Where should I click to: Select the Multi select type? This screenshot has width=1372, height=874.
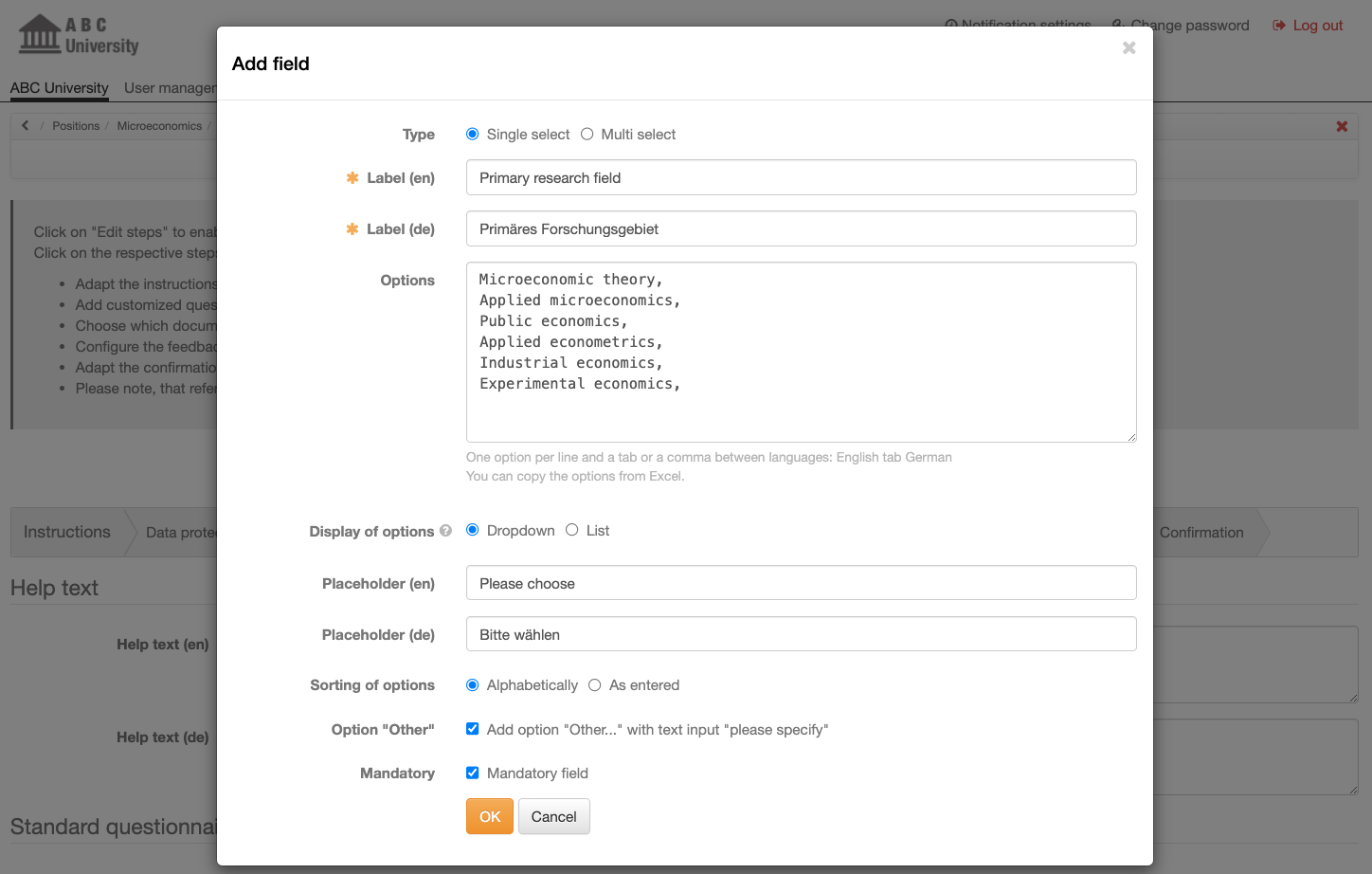(586, 134)
